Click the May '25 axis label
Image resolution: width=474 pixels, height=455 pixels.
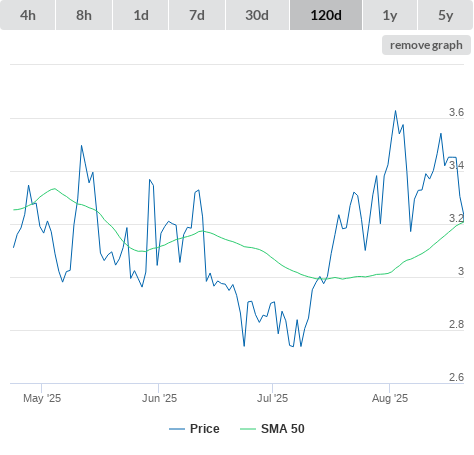click(42, 398)
